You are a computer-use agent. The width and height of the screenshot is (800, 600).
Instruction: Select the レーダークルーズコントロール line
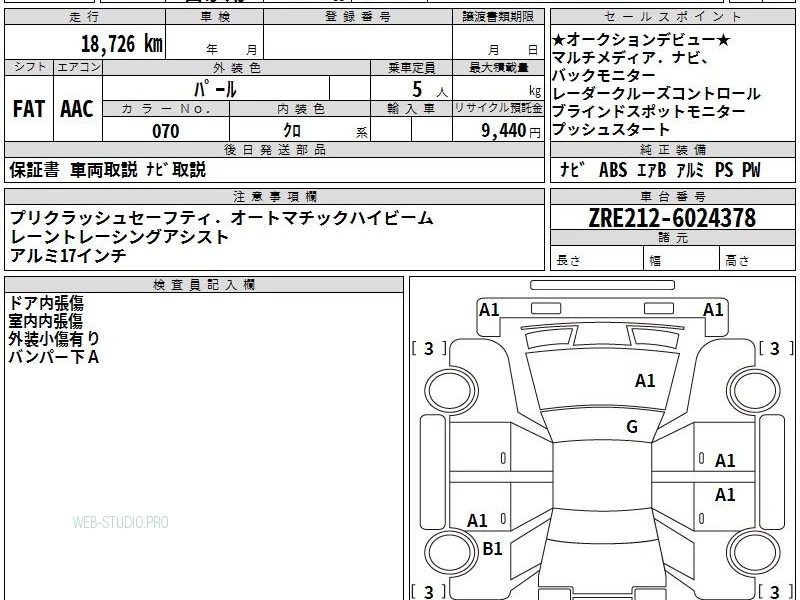pyautogui.click(x=656, y=93)
